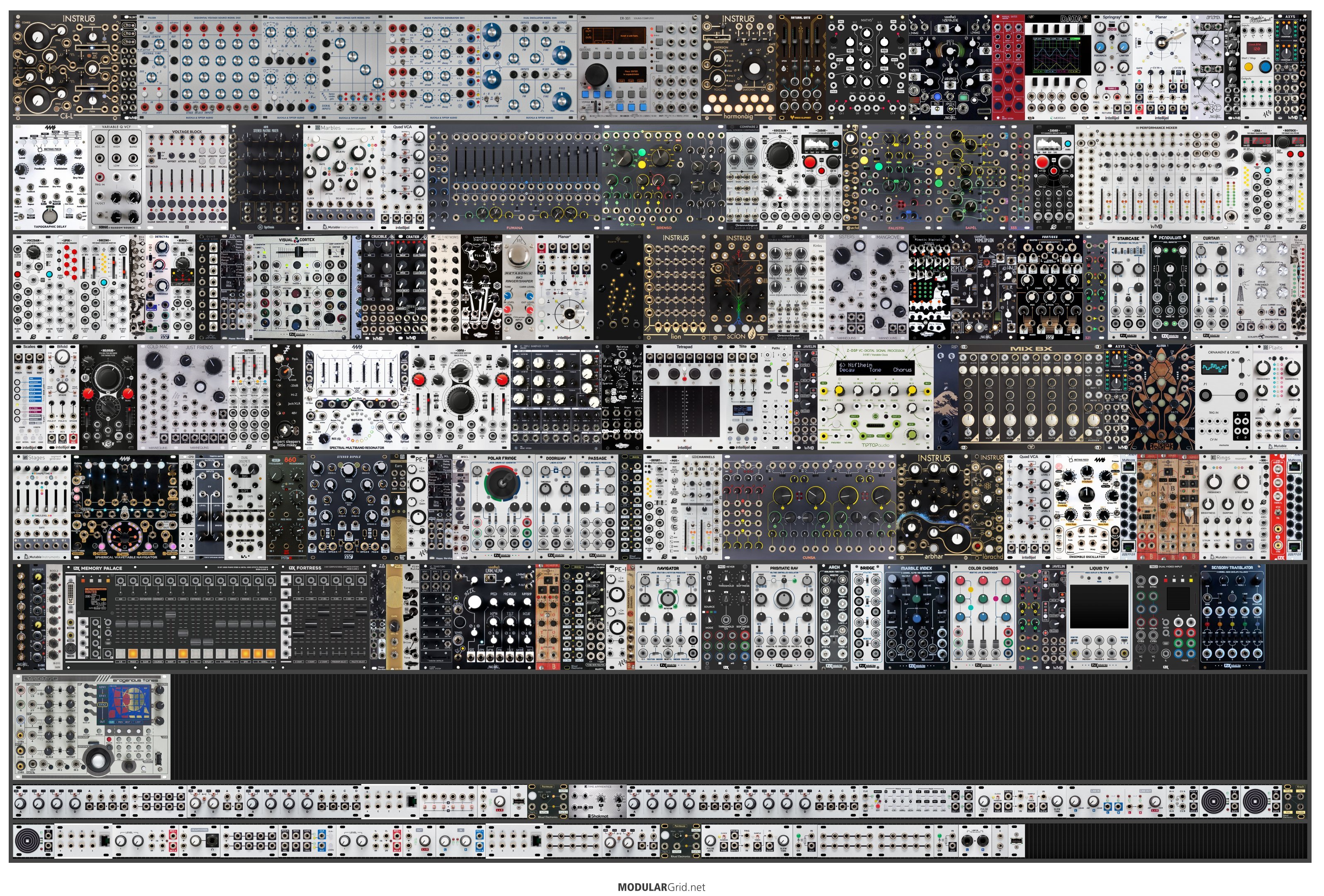The image size is (1324, 896).
Task: Click the Instruo arbhar module
Action: (x=934, y=507)
